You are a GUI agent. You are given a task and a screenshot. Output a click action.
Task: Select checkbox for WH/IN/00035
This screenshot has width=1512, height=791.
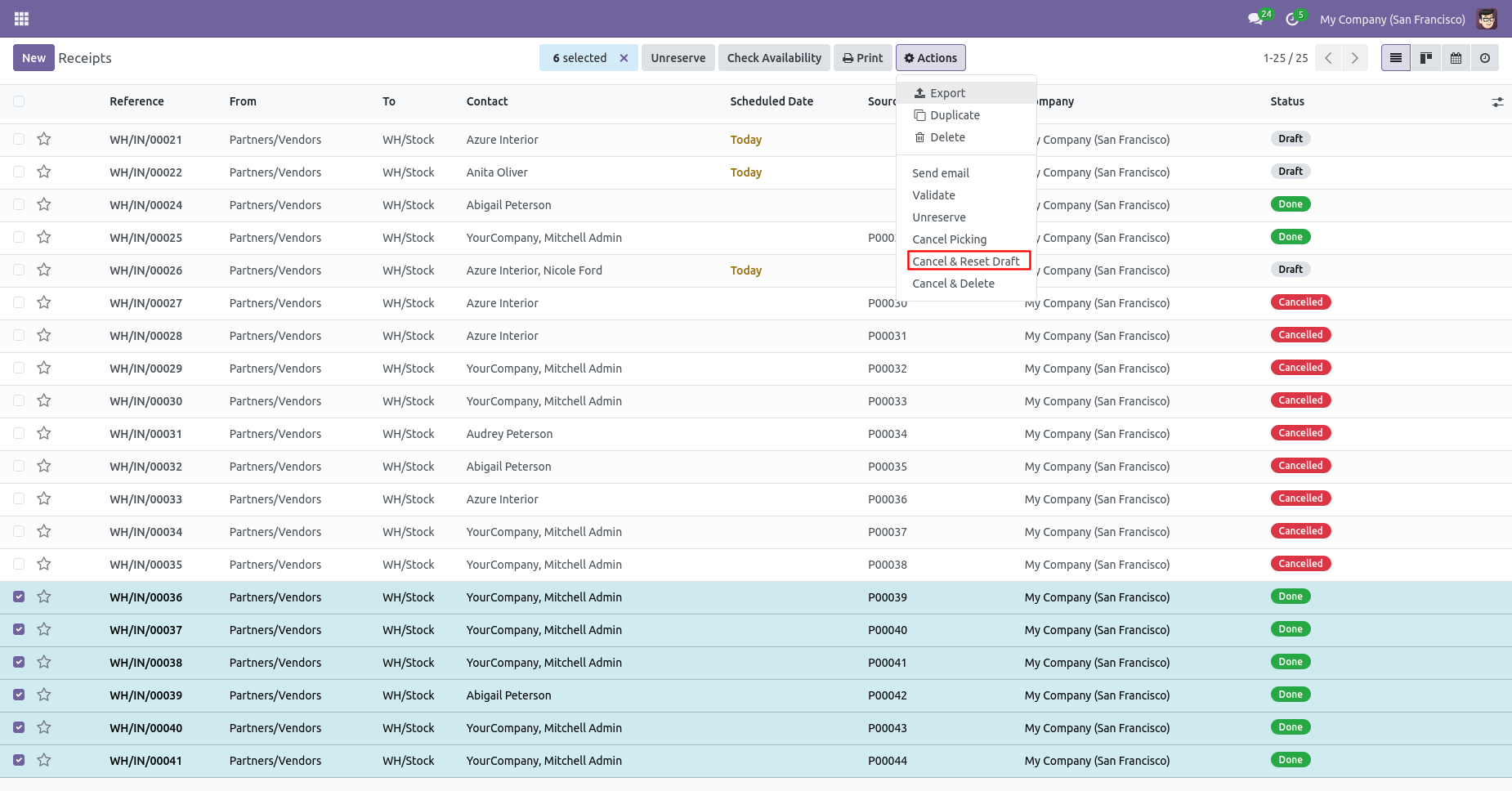pos(19,564)
